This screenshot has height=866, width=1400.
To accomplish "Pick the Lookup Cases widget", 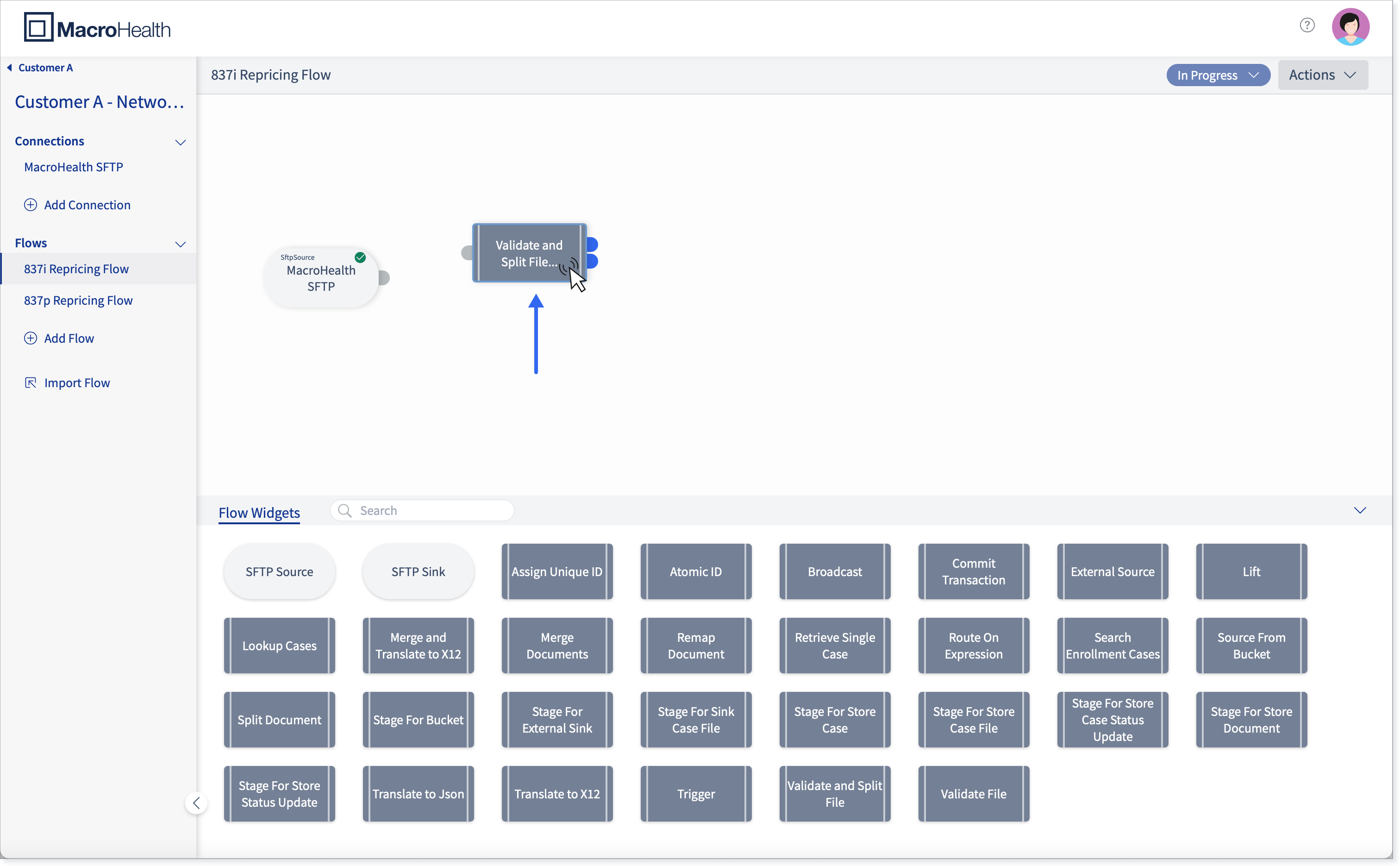I will [x=280, y=646].
